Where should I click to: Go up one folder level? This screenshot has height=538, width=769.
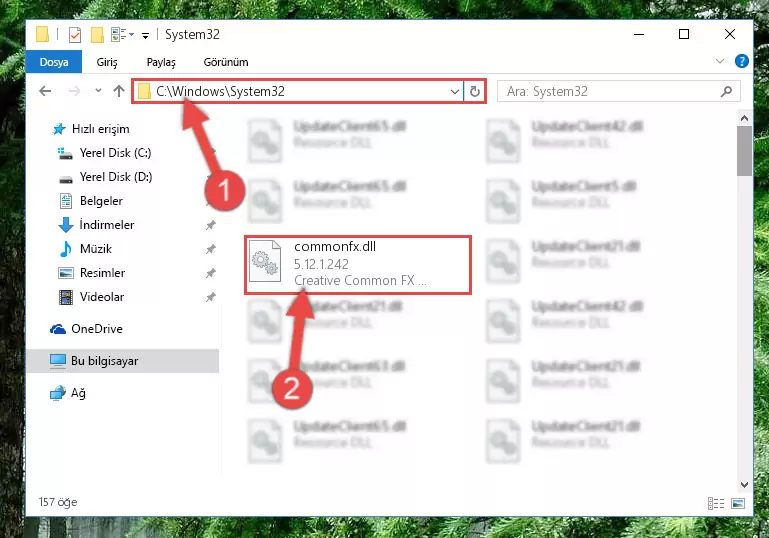click(119, 91)
